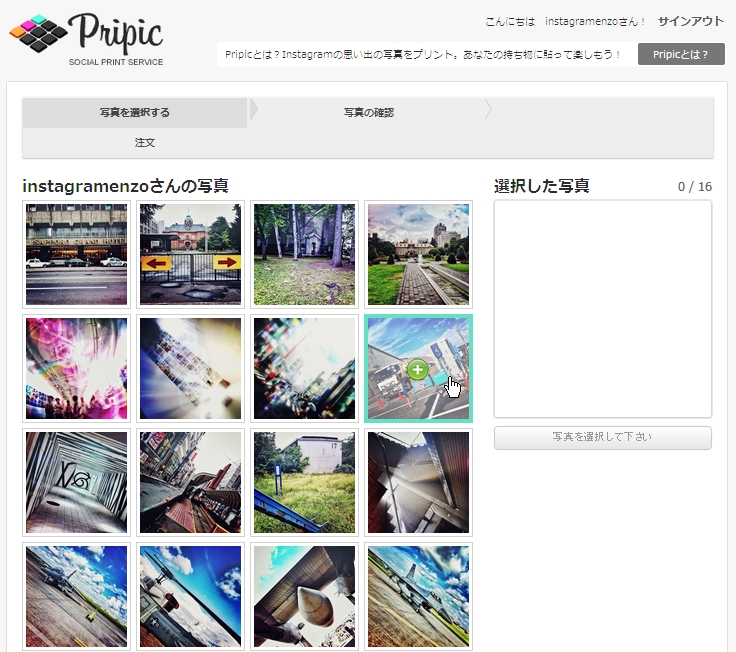Select the aircraft nose cone photo
This screenshot has width=736, height=652.
pyautogui.click(x=304, y=596)
